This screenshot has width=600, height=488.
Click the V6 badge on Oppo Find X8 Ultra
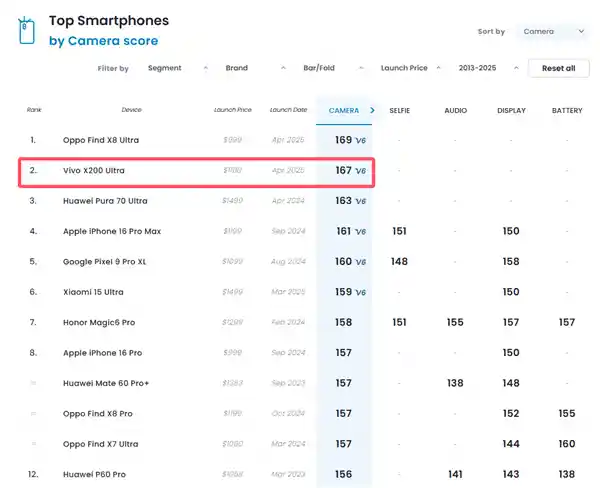point(360,141)
